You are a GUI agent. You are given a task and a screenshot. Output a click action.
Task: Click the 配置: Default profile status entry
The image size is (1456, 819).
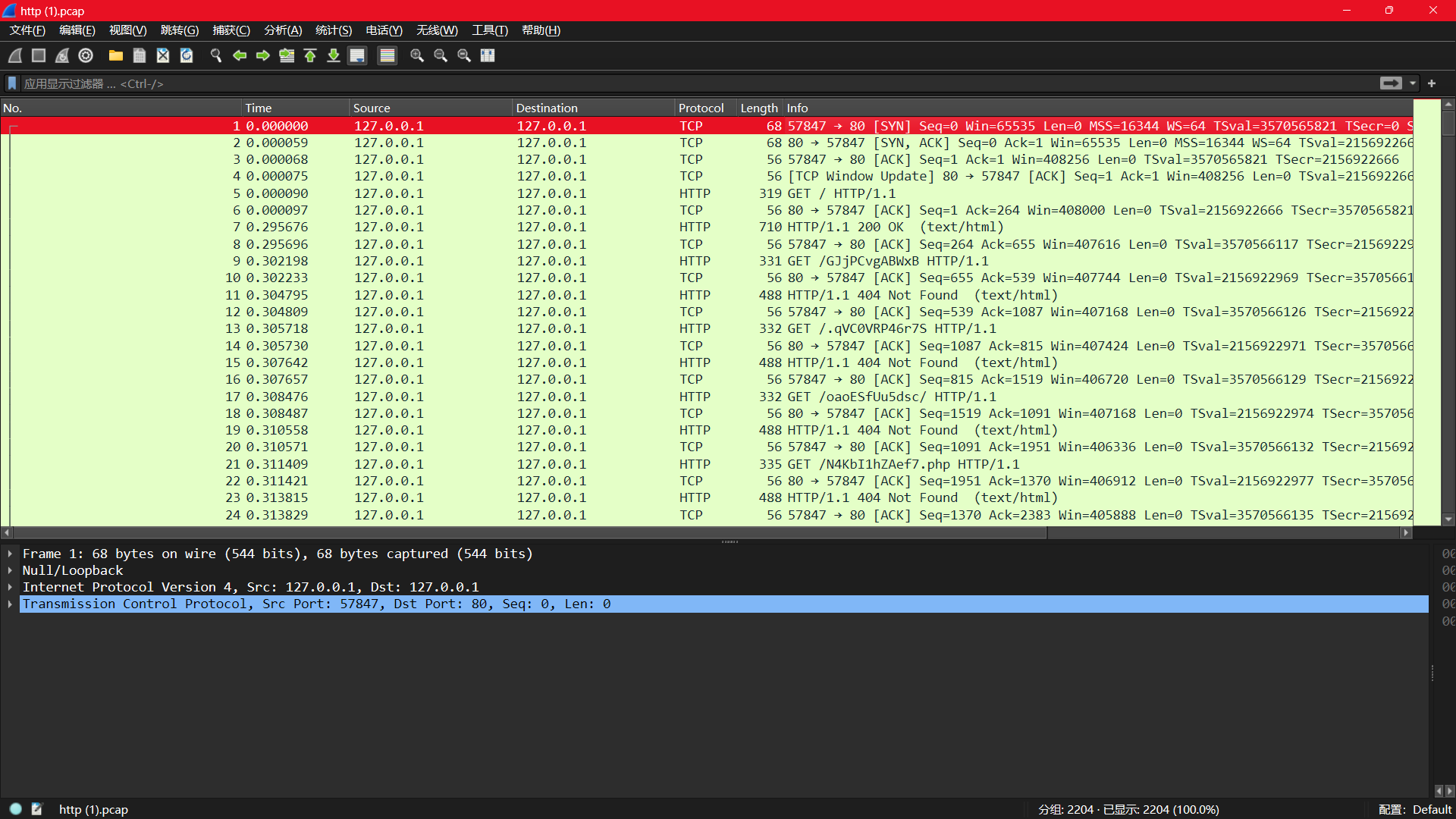pyautogui.click(x=1415, y=809)
